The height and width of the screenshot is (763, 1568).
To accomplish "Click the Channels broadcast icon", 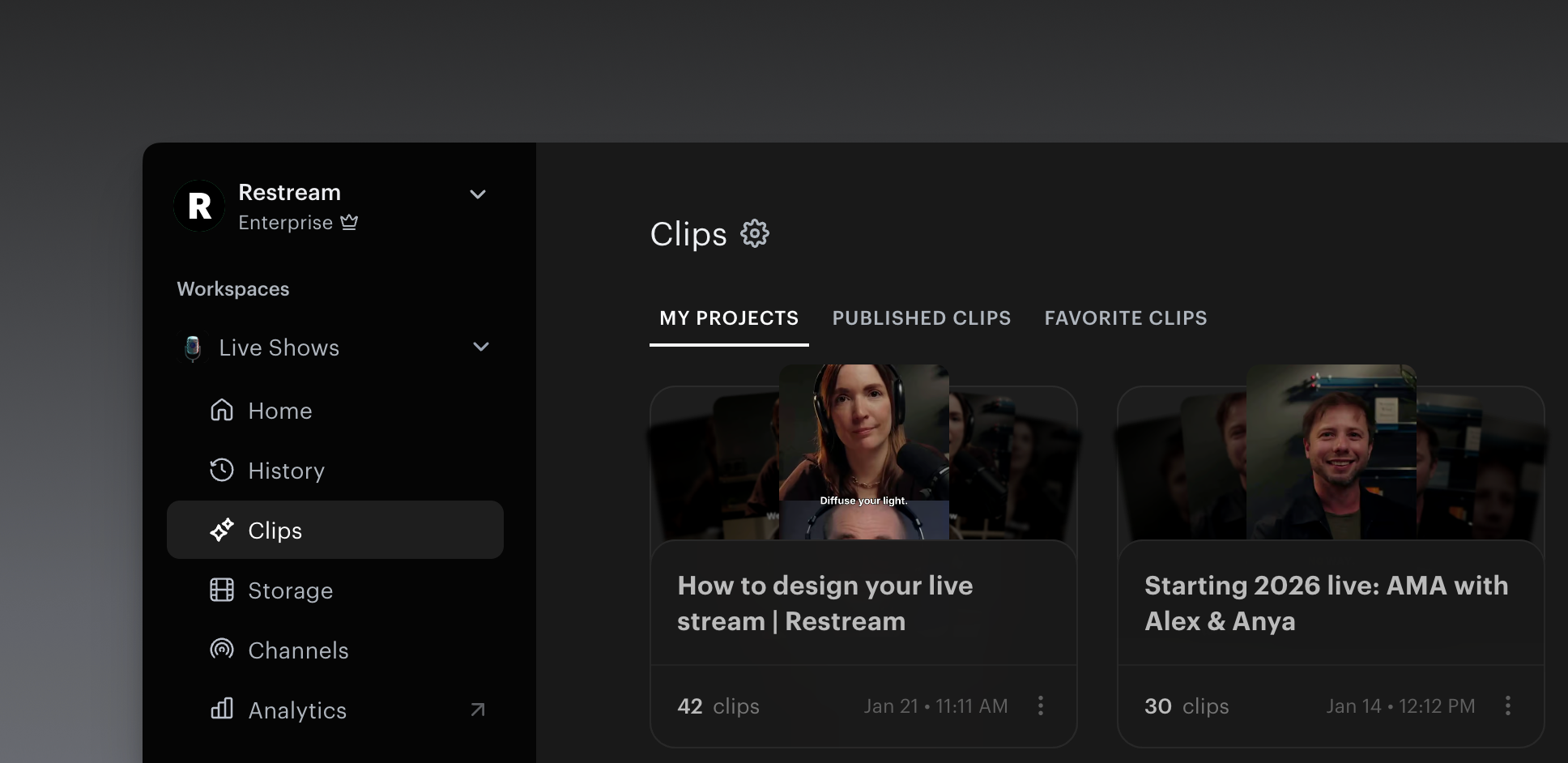I will (222, 650).
